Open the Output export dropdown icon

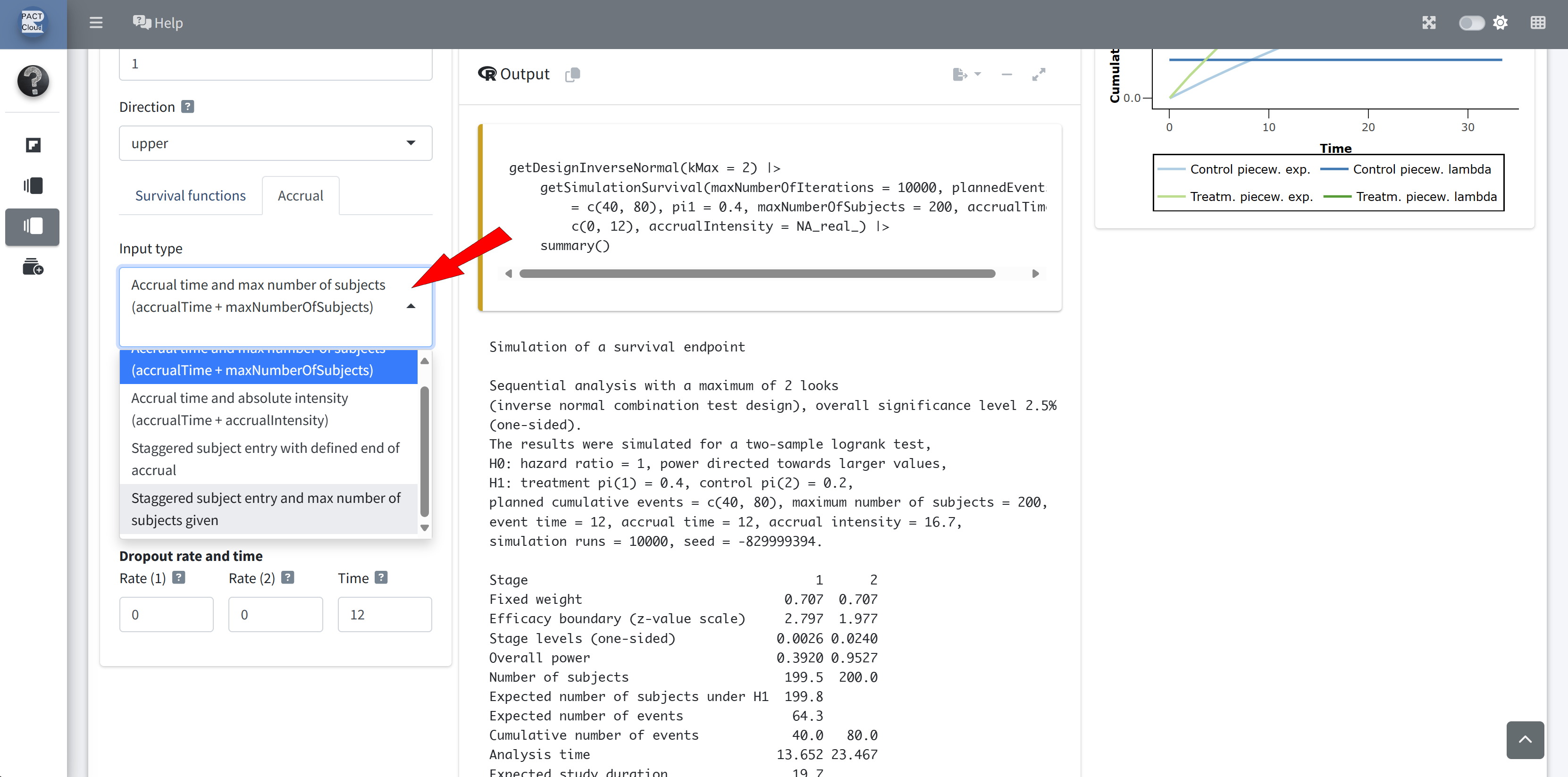[966, 74]
